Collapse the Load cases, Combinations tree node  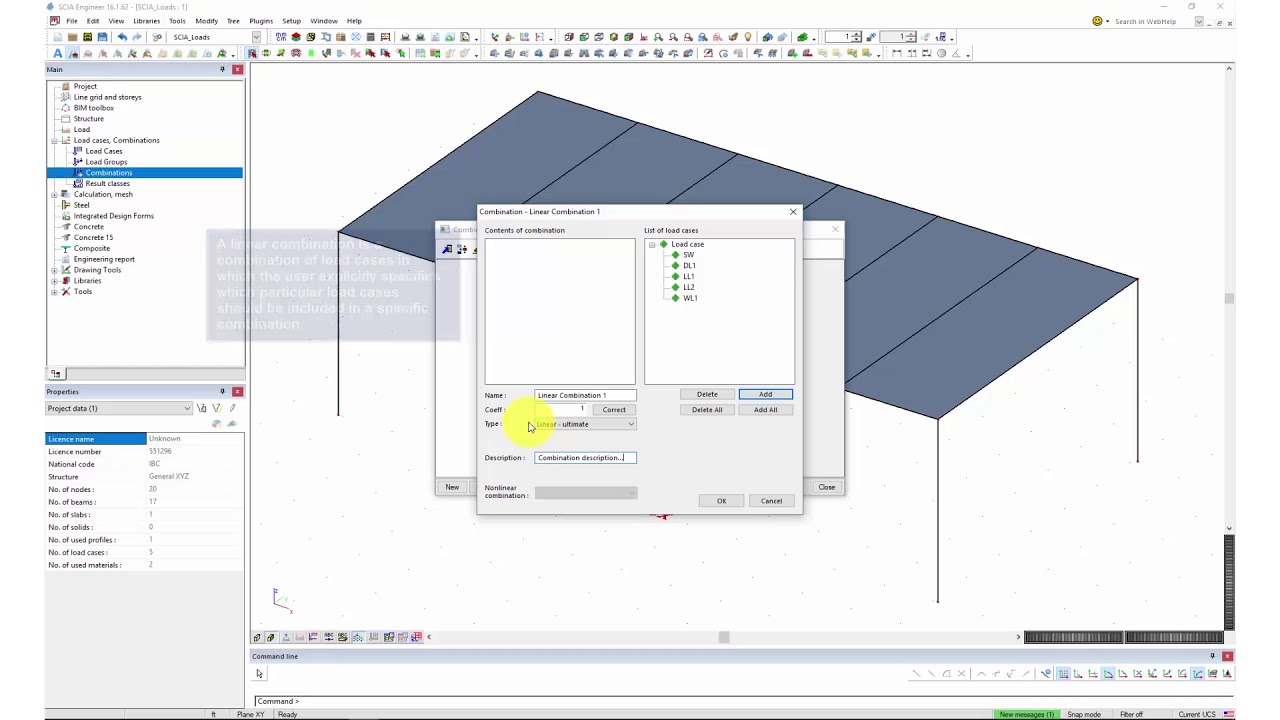pyautogui.click(x=54, y=140)
